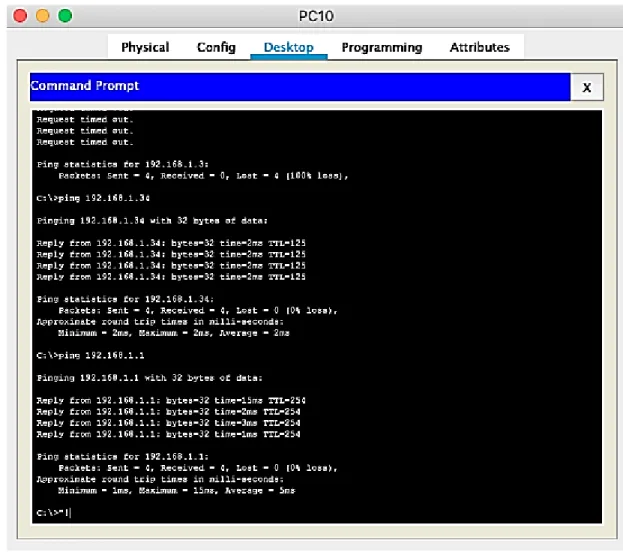Click the 'ping 192.168.1.1' command line

[90, 355]
